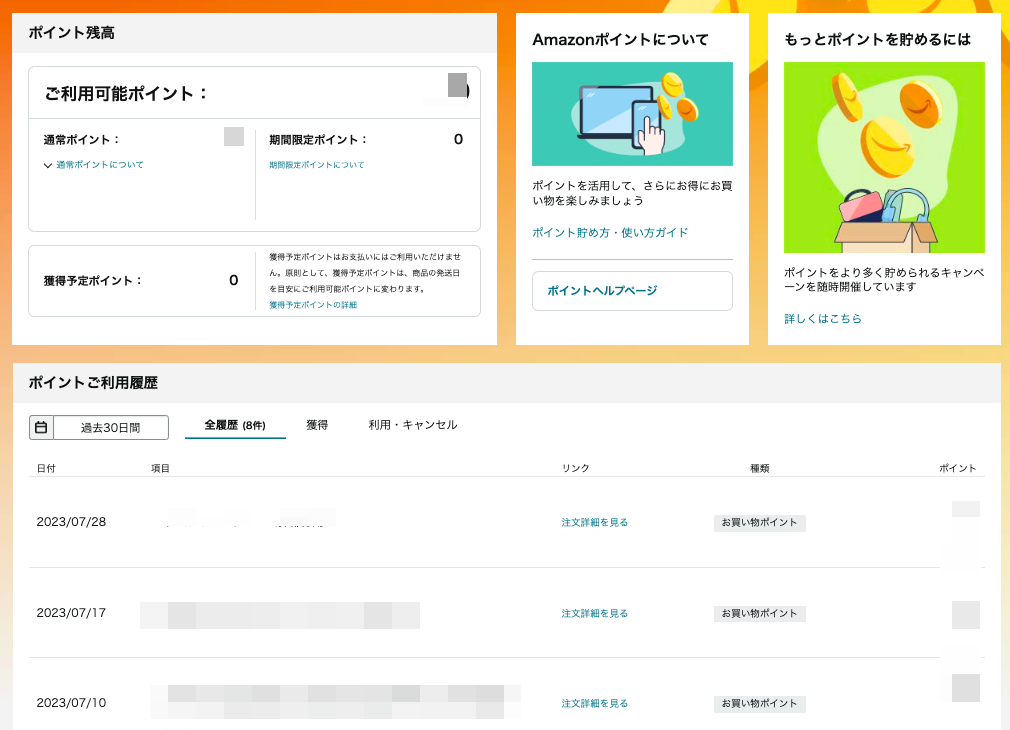This screenshot has width=1010, height=730.
Task: Select the 全履歴 (8件) tab
Action: (x=235, y=425)
